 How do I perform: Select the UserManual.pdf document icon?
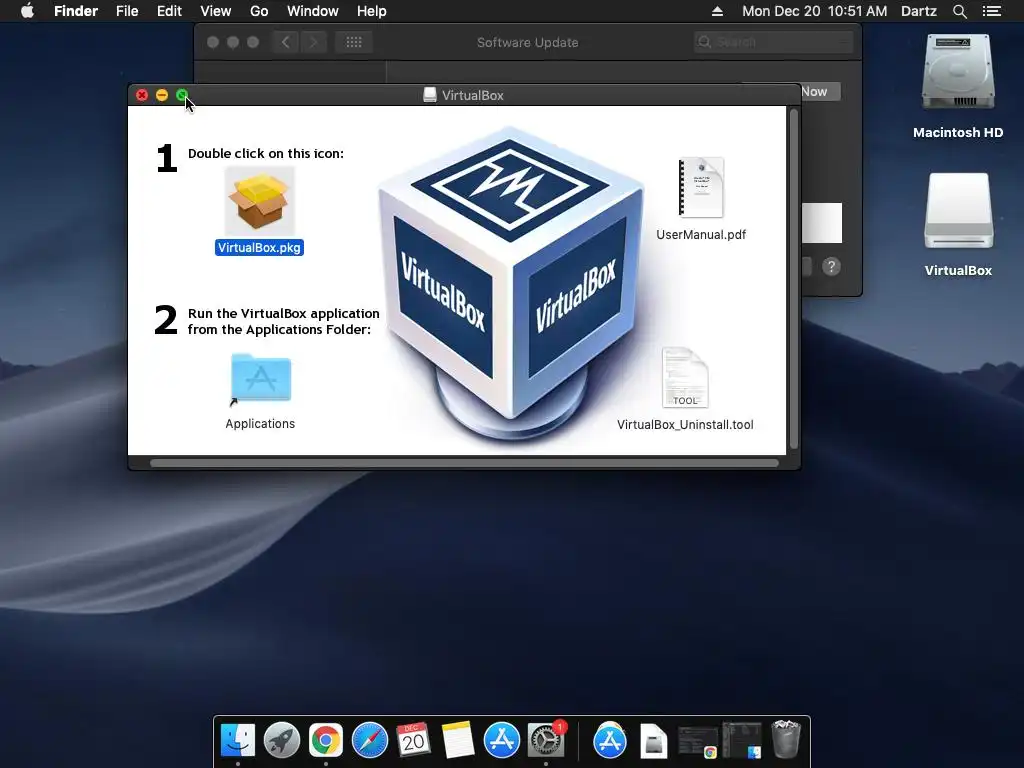click(701, 187)
